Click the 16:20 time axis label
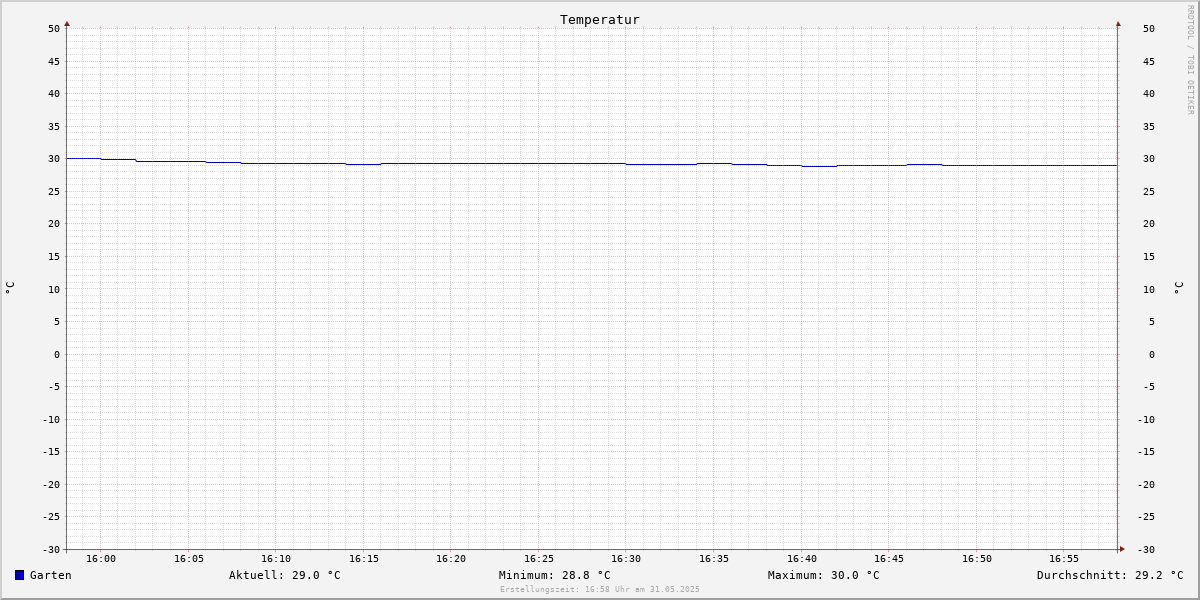The width and height of the screenshot is (1200, 600). (x=451, y=559)
